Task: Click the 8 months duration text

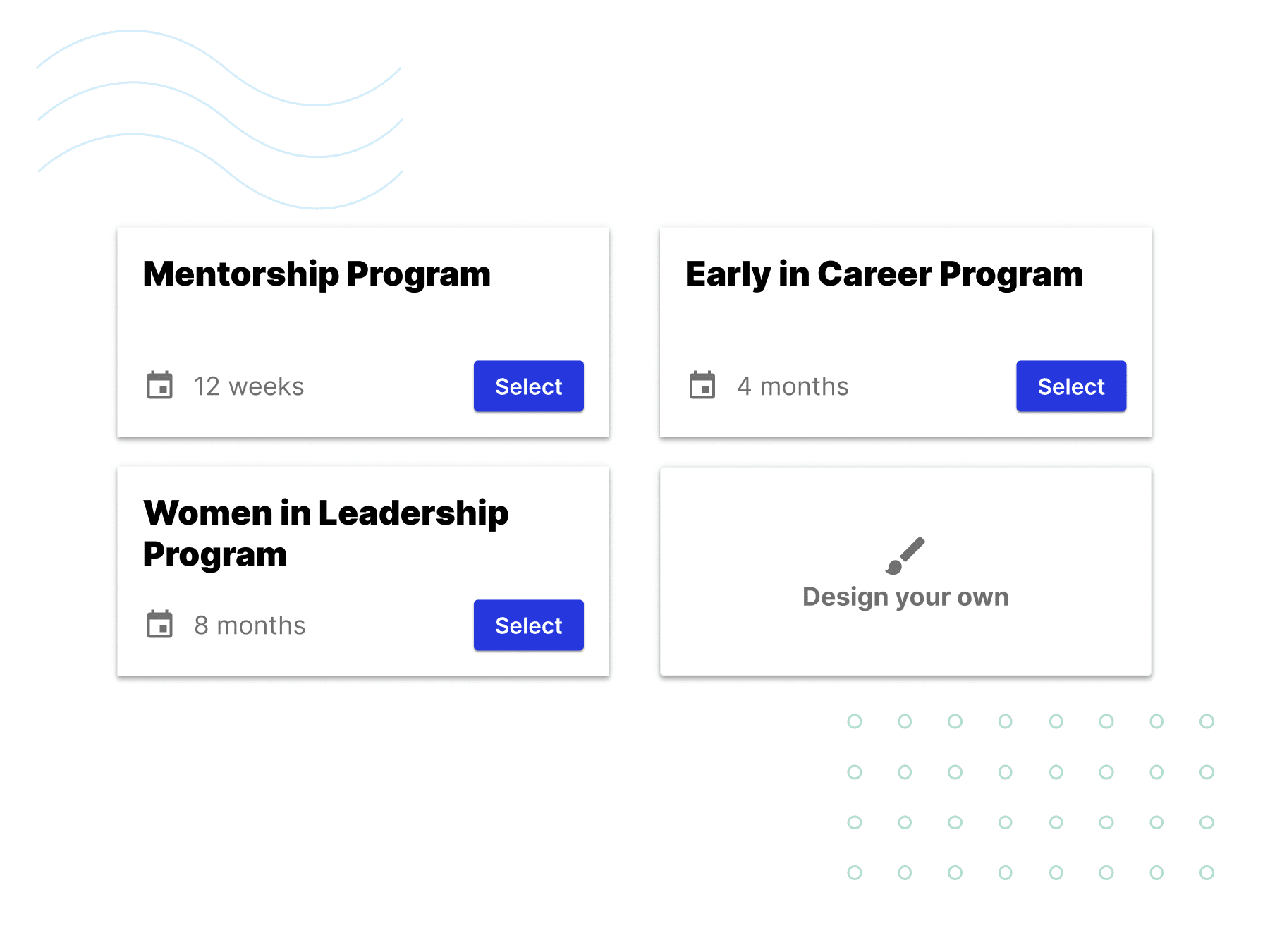Action: [x=249, y=625]
